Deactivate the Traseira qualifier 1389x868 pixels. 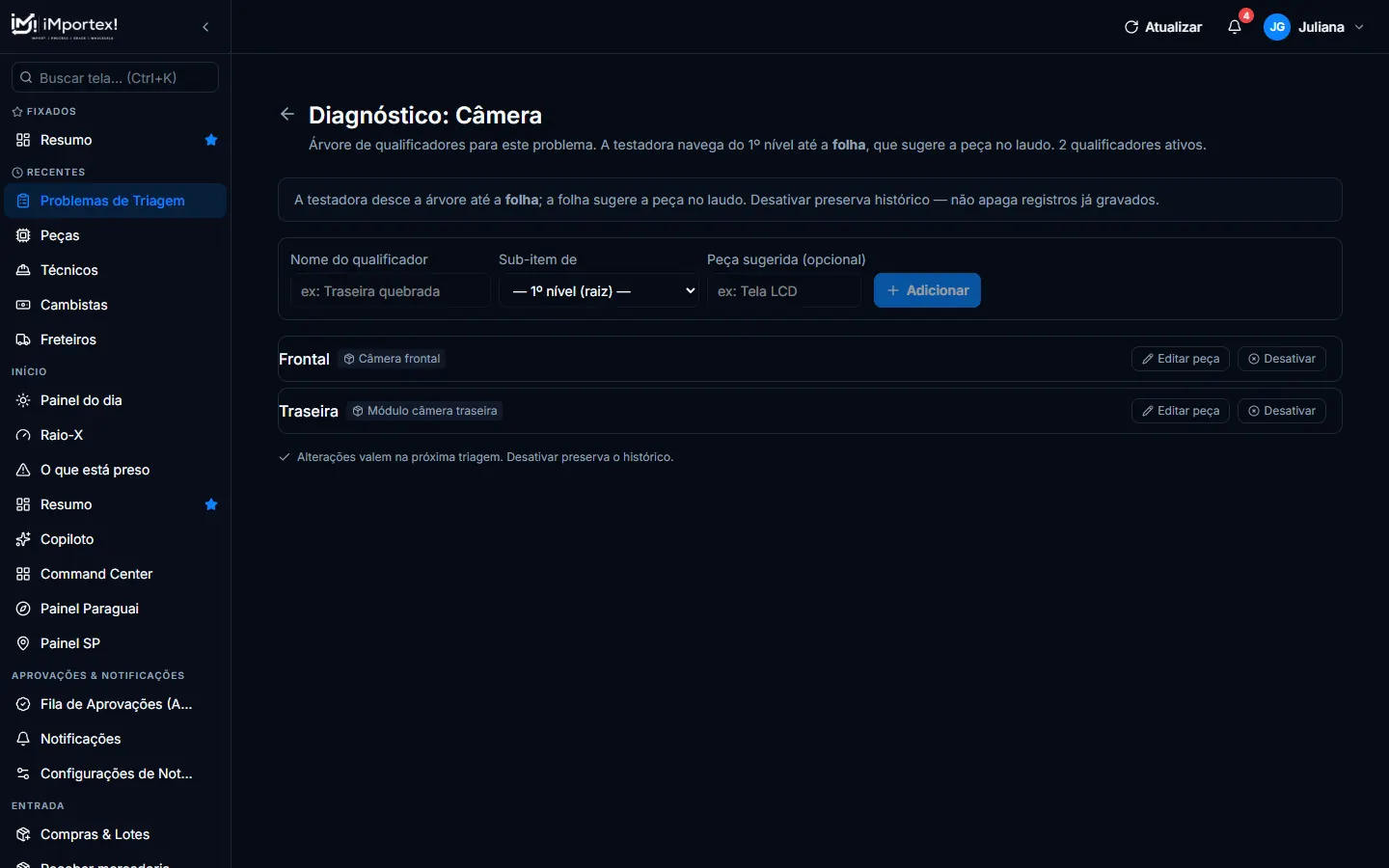pos(1282,411)
